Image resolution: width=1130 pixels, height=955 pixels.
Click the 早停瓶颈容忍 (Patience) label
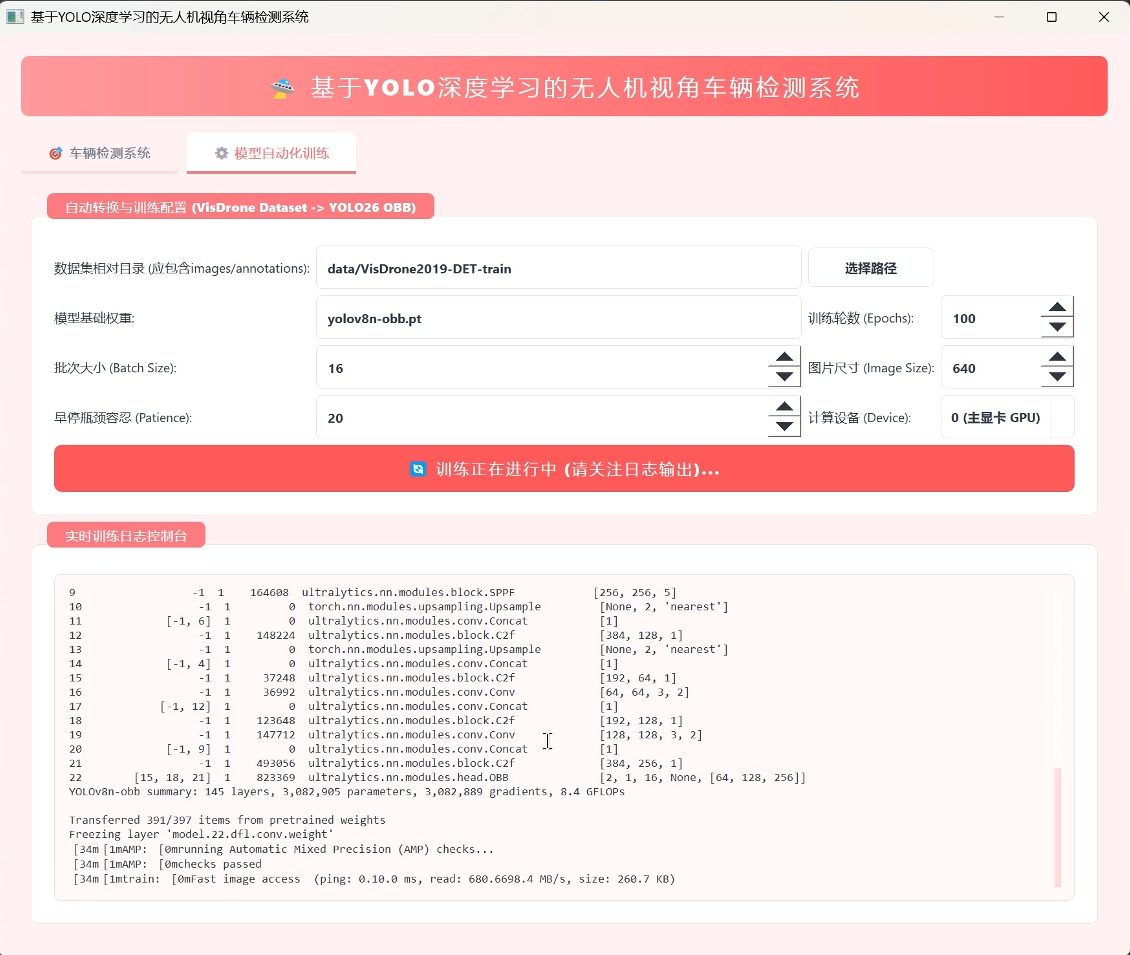pyautogui.click(x=123, y=417)
